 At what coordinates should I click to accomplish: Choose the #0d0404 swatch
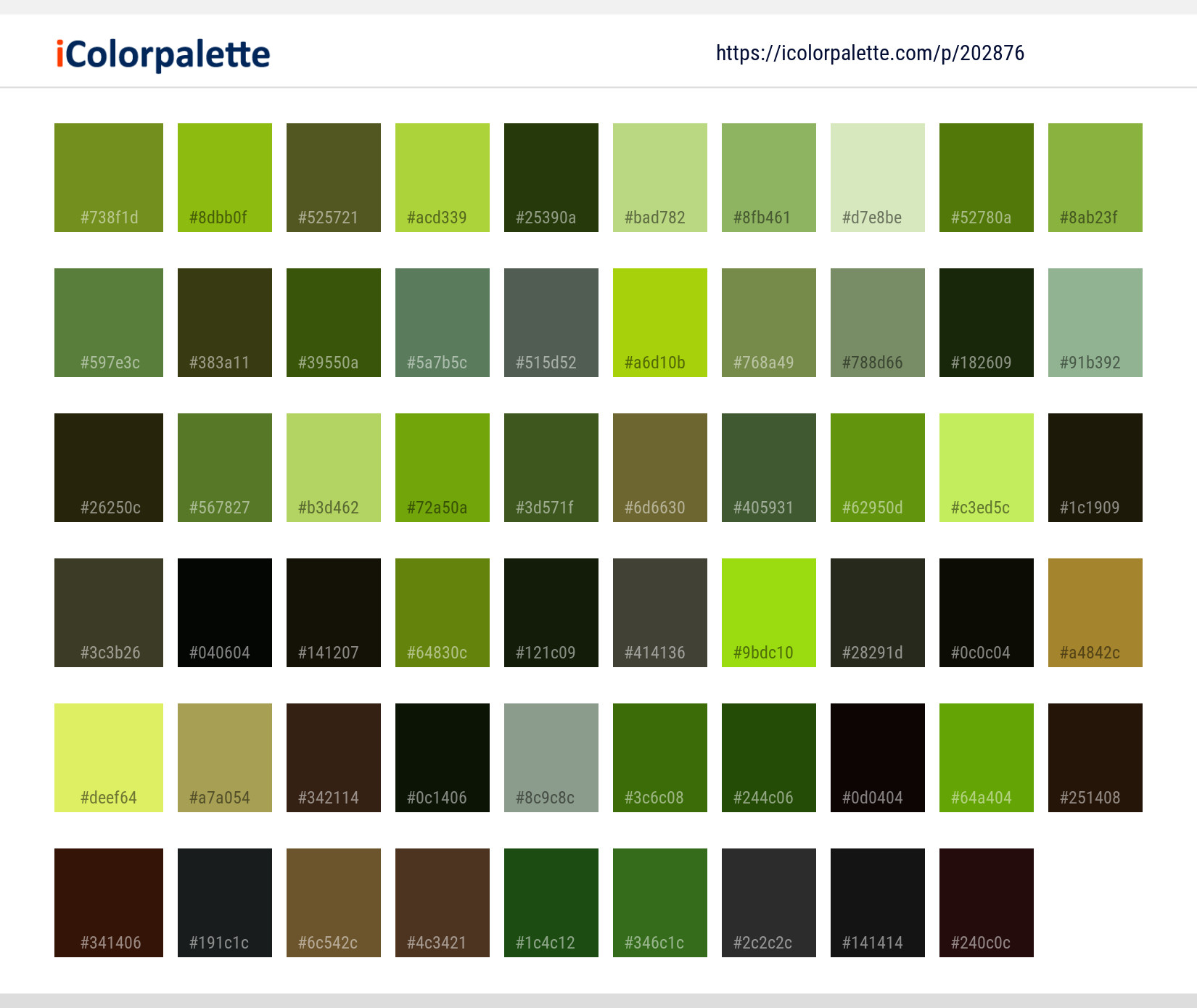click(x=878, y=758)
